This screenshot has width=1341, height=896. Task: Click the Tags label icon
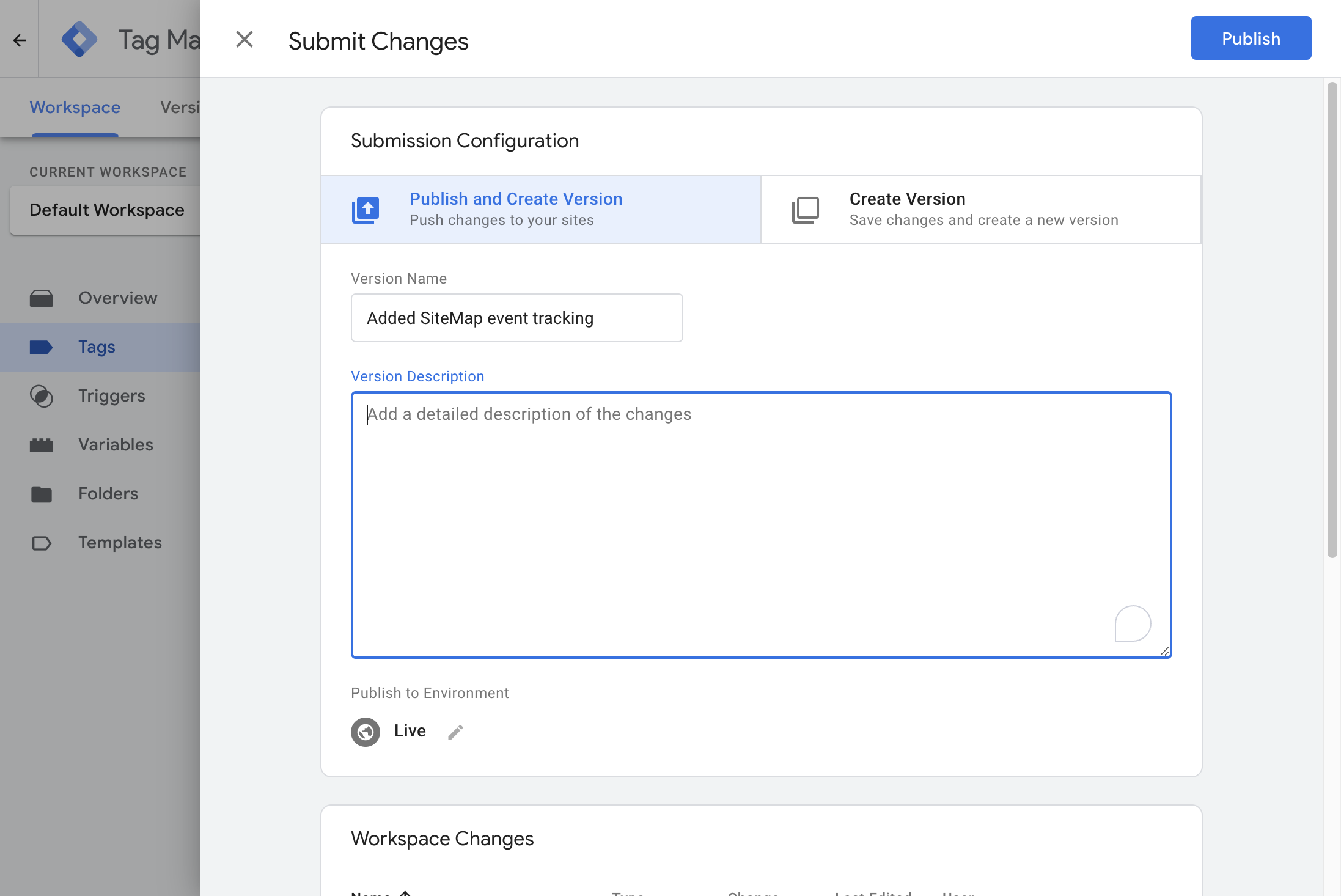click(x=42, y=347)
